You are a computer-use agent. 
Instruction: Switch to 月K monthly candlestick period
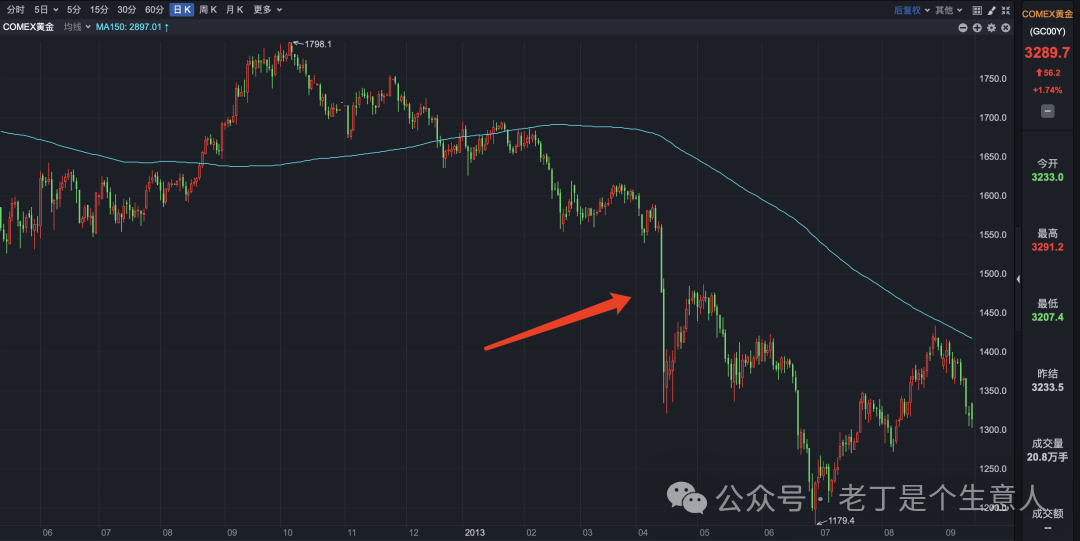(235, 10)
